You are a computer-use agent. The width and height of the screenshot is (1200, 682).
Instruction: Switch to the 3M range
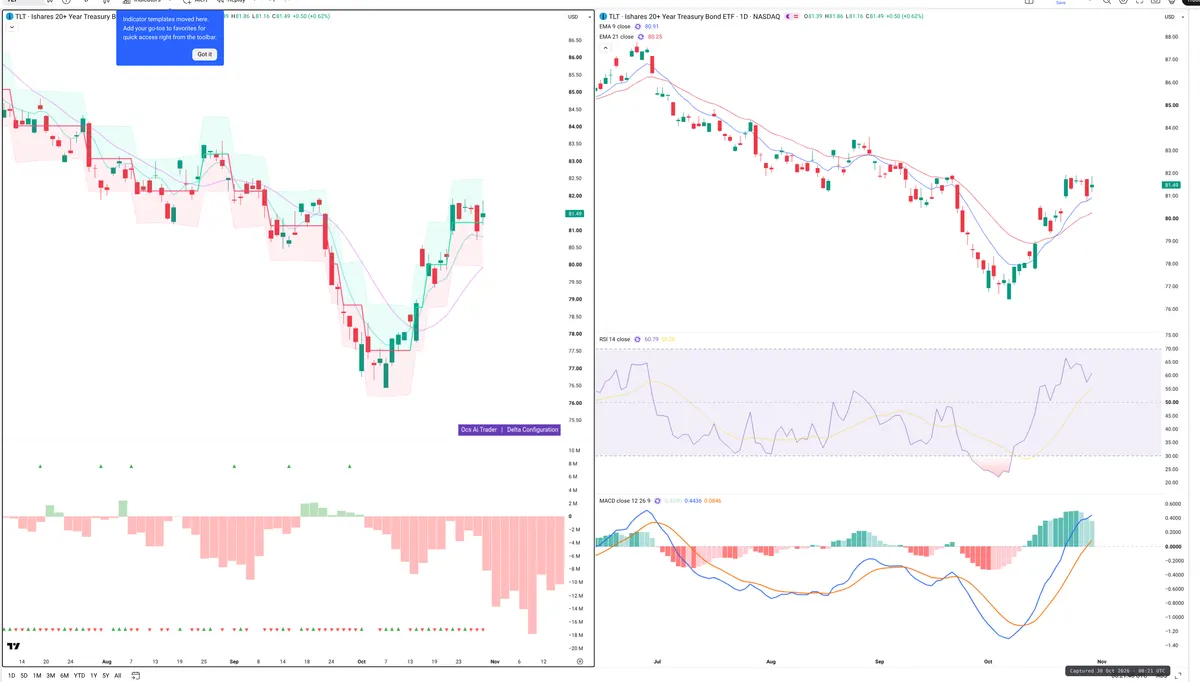[50, 676]
